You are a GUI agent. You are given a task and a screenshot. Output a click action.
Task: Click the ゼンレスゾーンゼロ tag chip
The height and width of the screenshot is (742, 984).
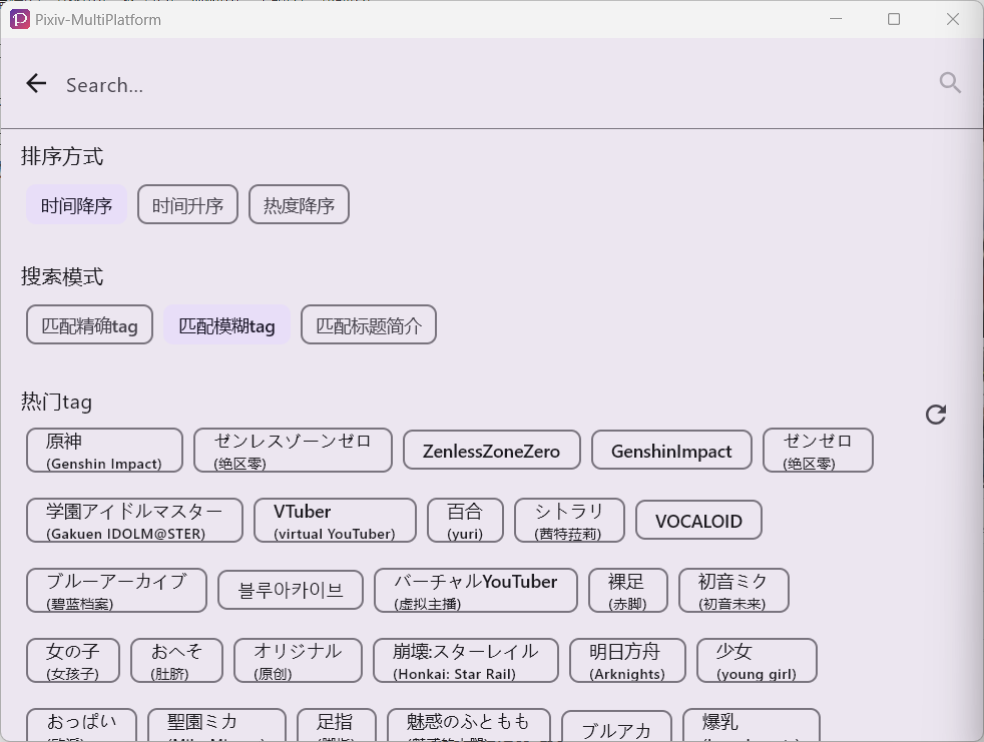point(293,451)
